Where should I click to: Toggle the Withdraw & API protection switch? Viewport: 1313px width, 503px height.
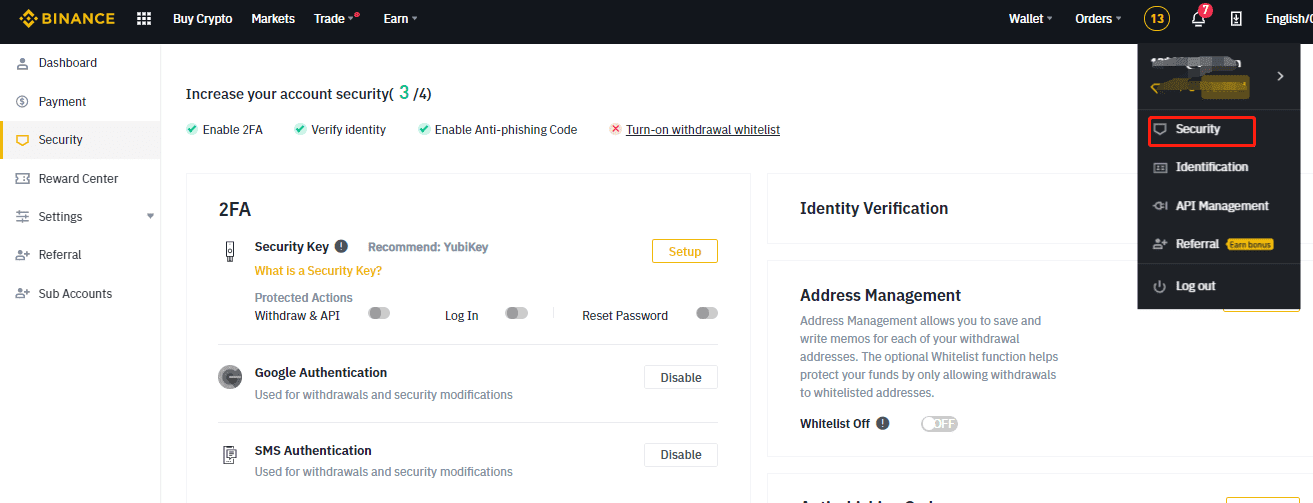(379, 313)
